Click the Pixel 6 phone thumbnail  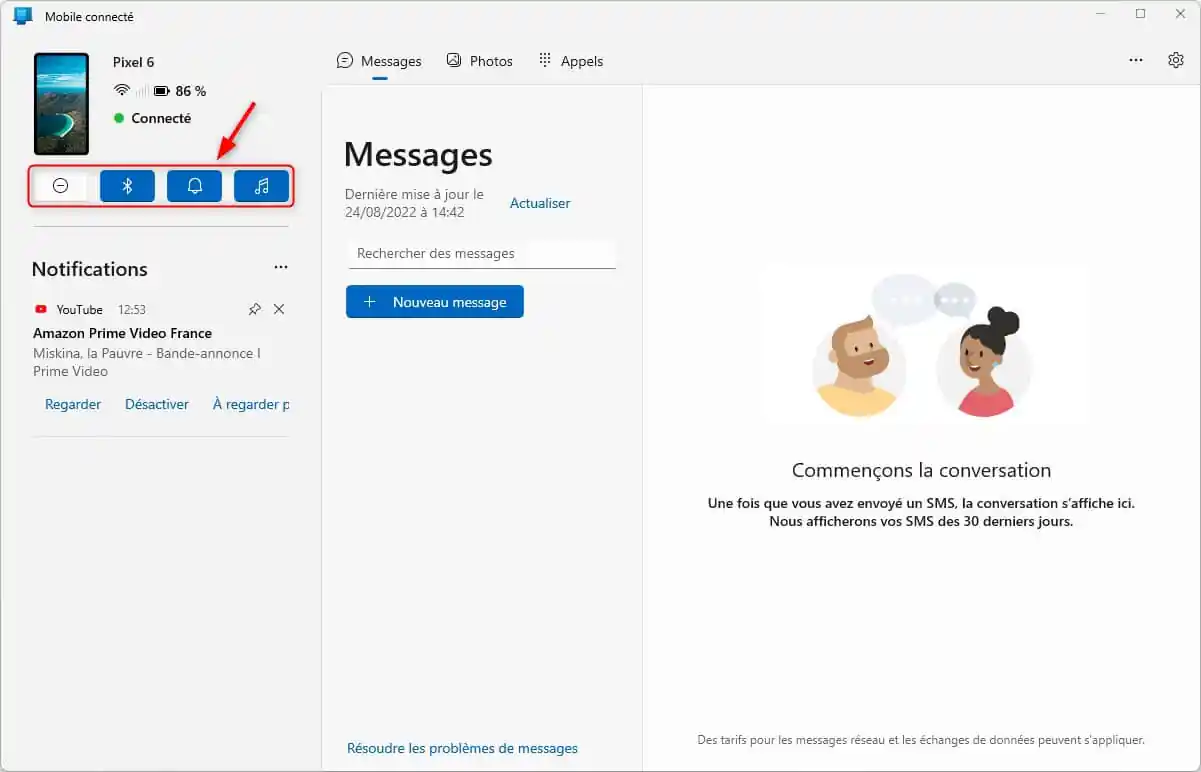[x=61, y=104]
